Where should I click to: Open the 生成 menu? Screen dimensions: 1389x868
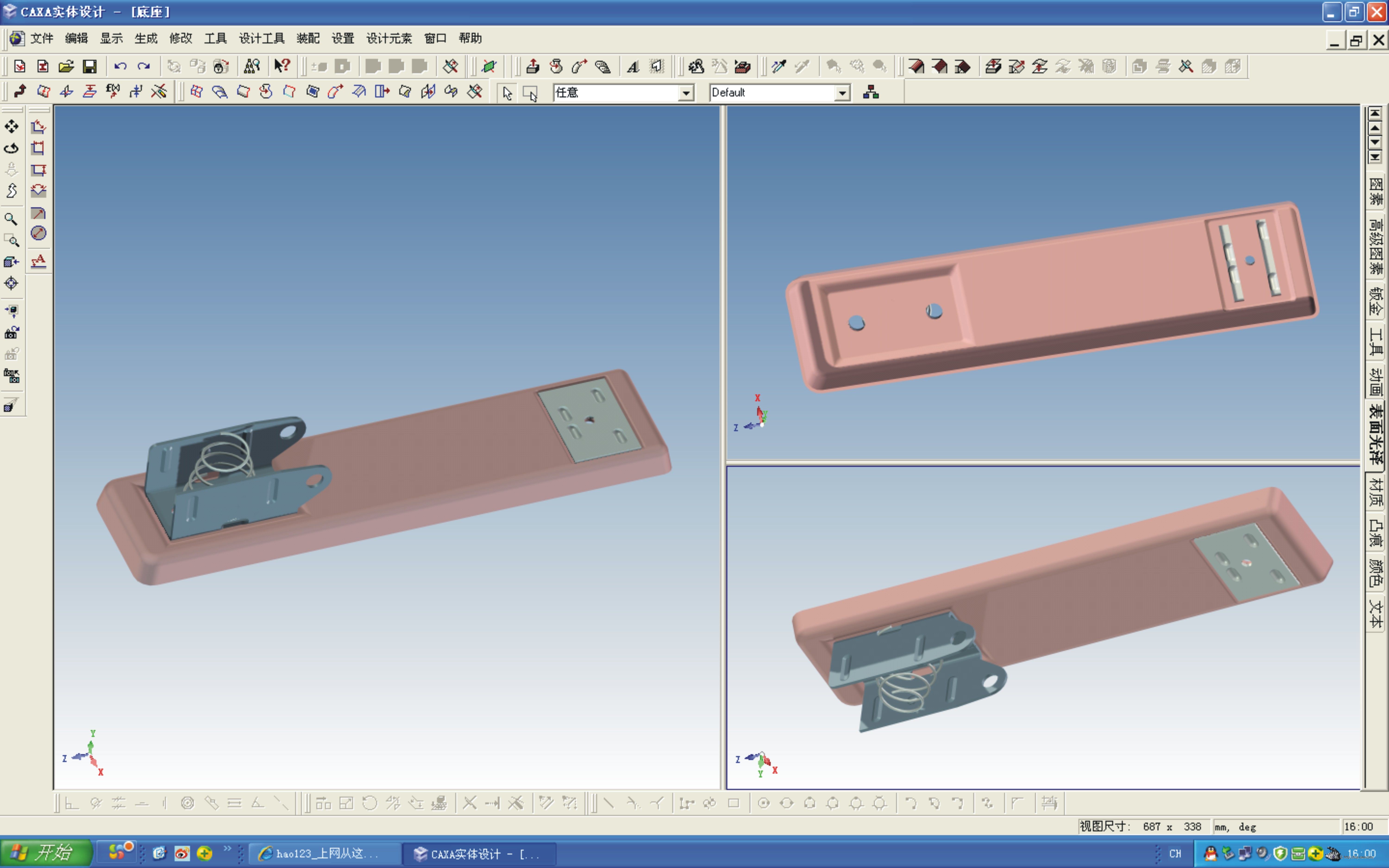coord(146,38)
